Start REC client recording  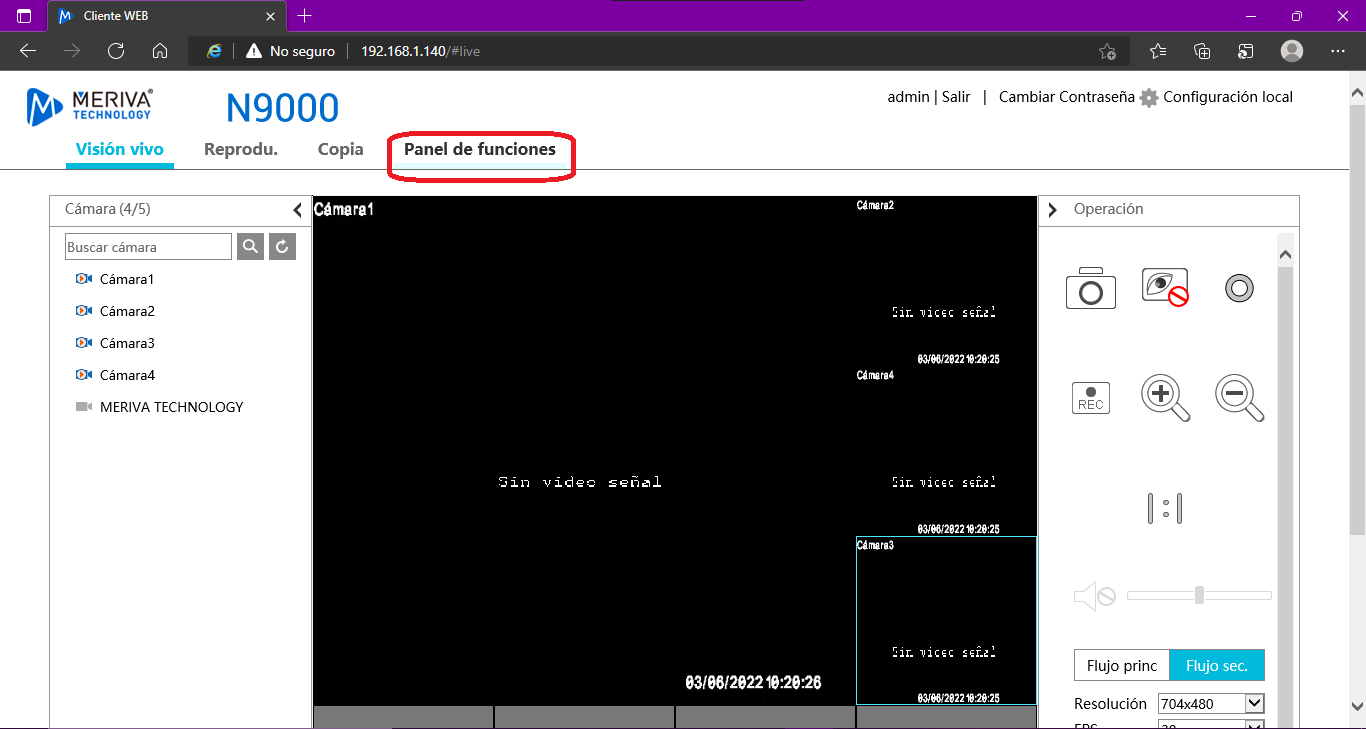[x=1090, y=397]
